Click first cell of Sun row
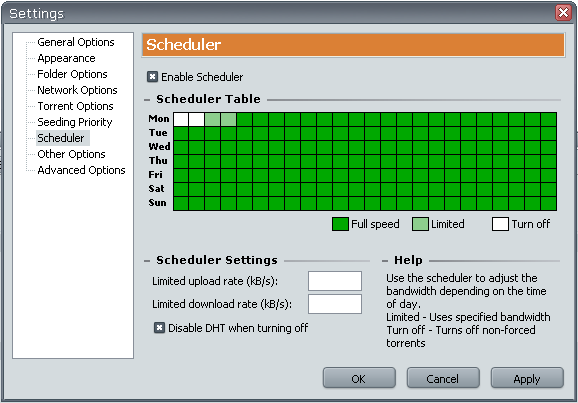The width and height of the screenshot is (578, 403). (181, 204)
